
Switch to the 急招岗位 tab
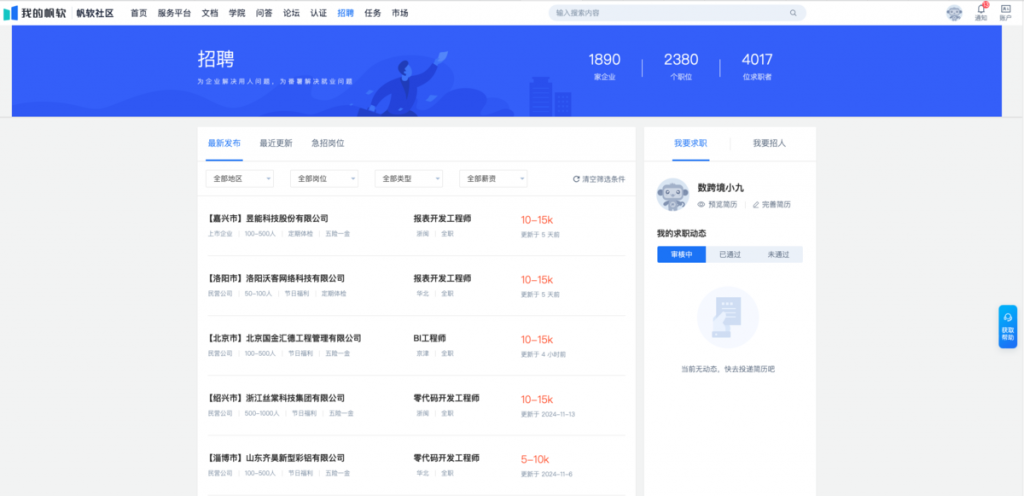pyautogui.click(x=327, y=143)
